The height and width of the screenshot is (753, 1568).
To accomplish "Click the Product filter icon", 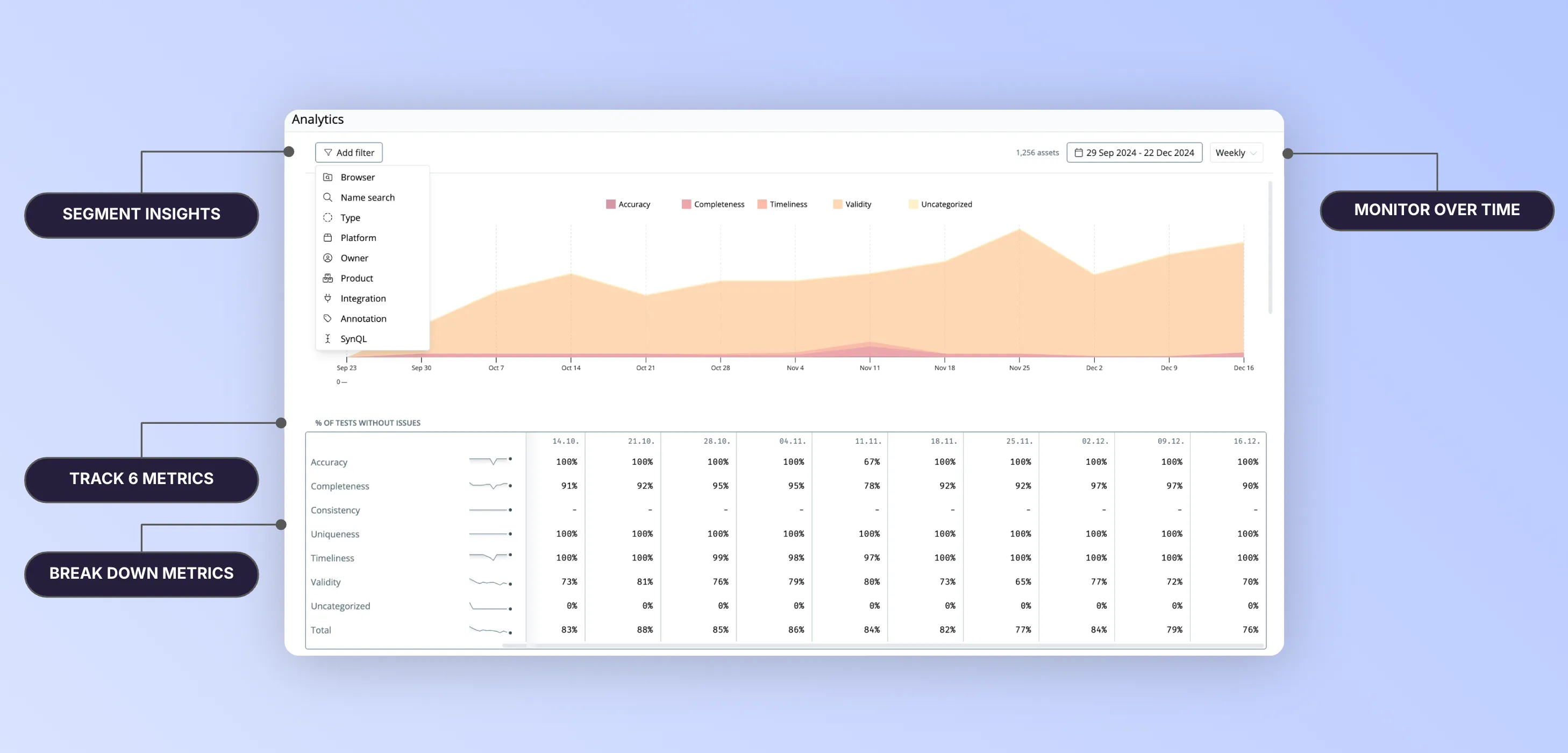I will (x=327, y=278).
